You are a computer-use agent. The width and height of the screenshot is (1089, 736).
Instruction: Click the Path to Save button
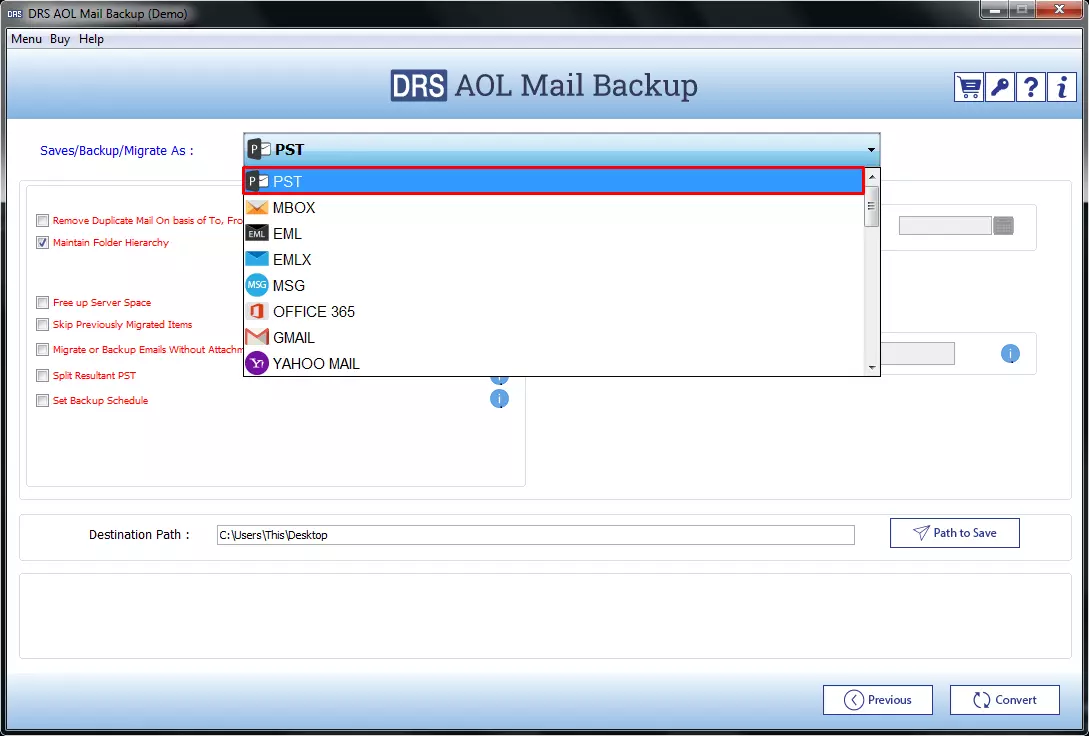click(x=954, y=533)
